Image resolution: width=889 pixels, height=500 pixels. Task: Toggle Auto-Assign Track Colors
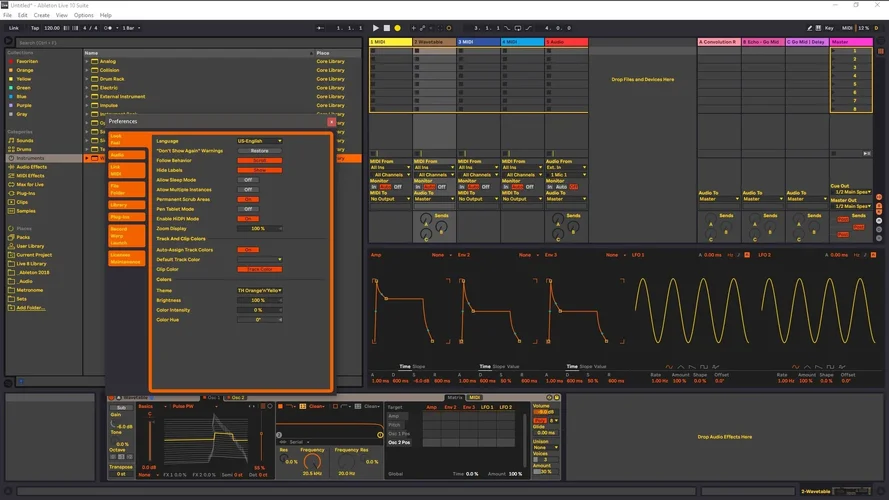(x=248, y=249)
